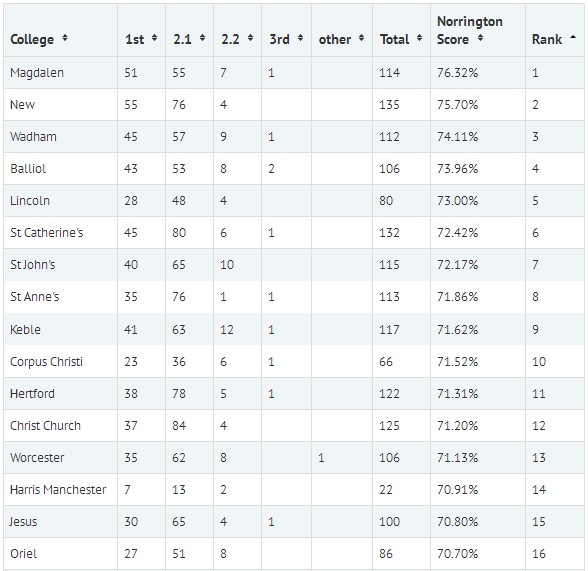Click sort icon next to other header
Image resolution: width=588 pixels, height=571 pixels.
tap(361, 38)
